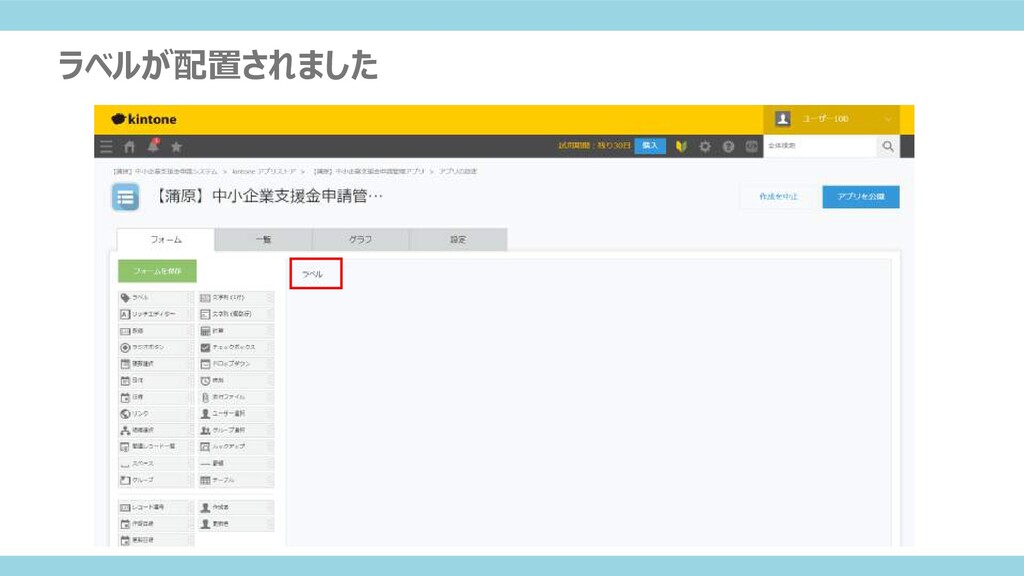The height and width of the screenshot is (576, 1024).
Task: Click the blue 購入 button
Action: 650,146
